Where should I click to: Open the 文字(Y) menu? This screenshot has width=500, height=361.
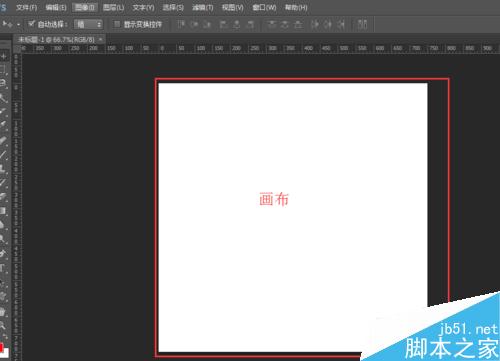(143, 7)
